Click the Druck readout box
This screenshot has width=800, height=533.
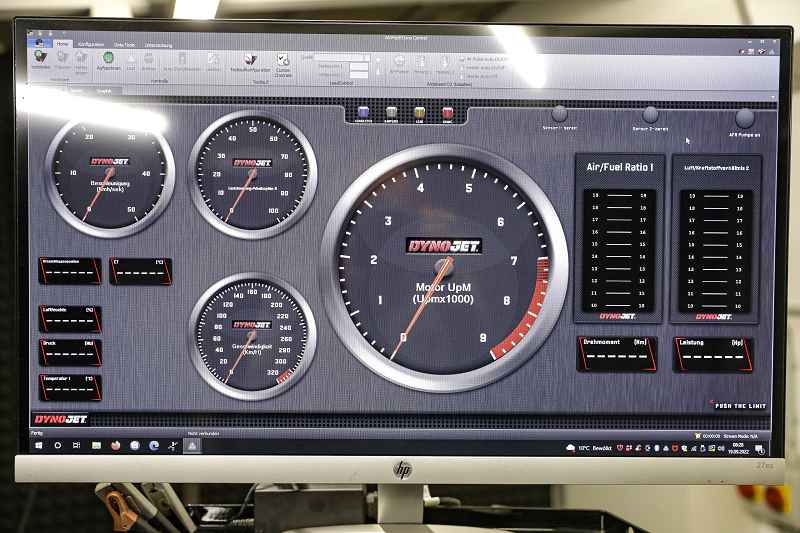[70, 352]
